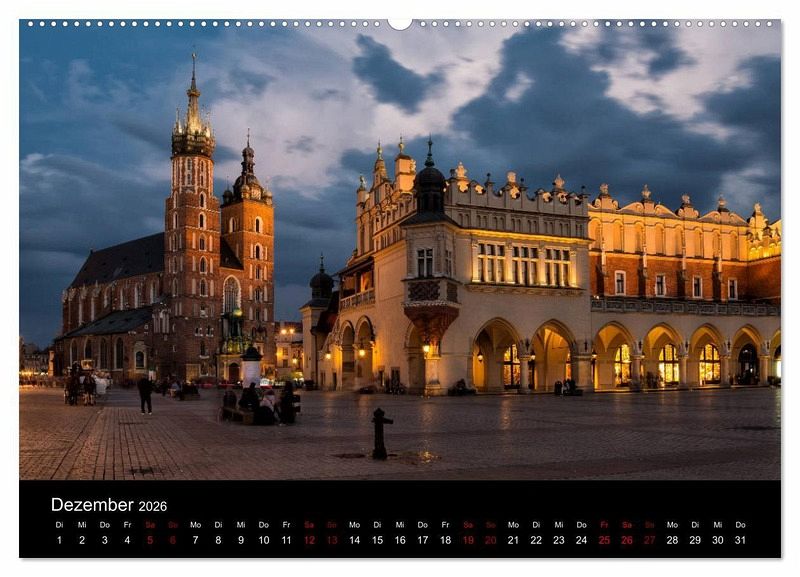Screen dimensions: 800x577
Task: Select date 10 in the calendar row
Action: click(264, 540)
